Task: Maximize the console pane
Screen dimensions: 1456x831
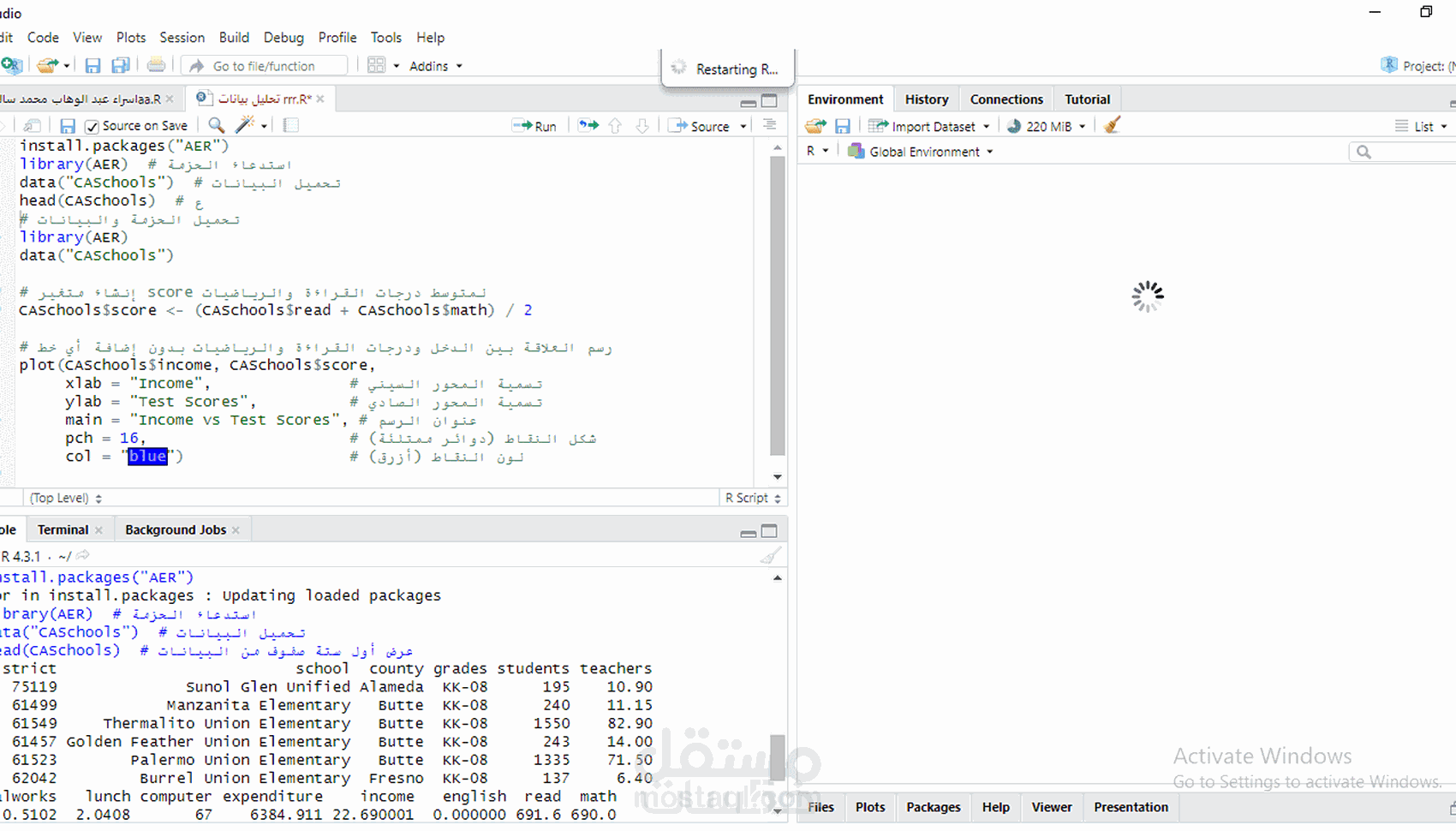Action: pyautogui.click(x=769, y=531)
